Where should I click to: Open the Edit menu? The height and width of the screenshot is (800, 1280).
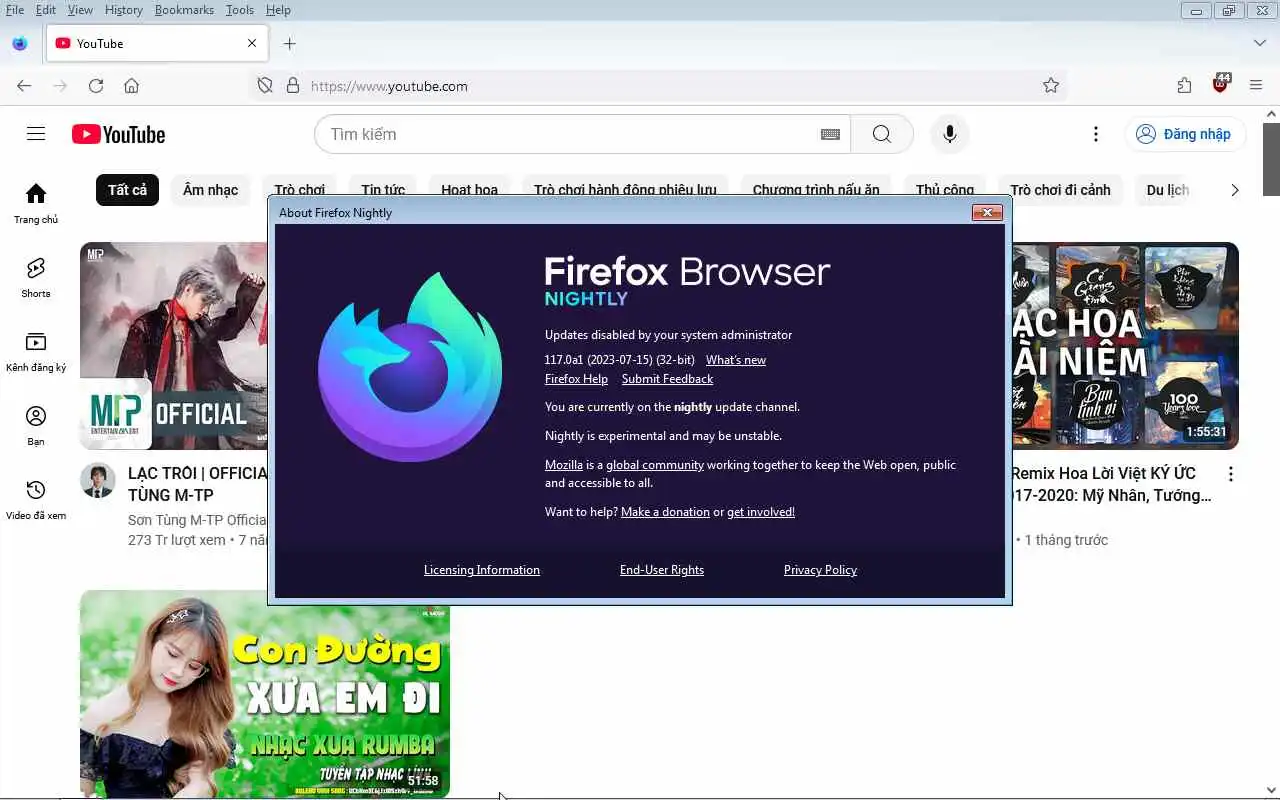click(x=46, y=10)
